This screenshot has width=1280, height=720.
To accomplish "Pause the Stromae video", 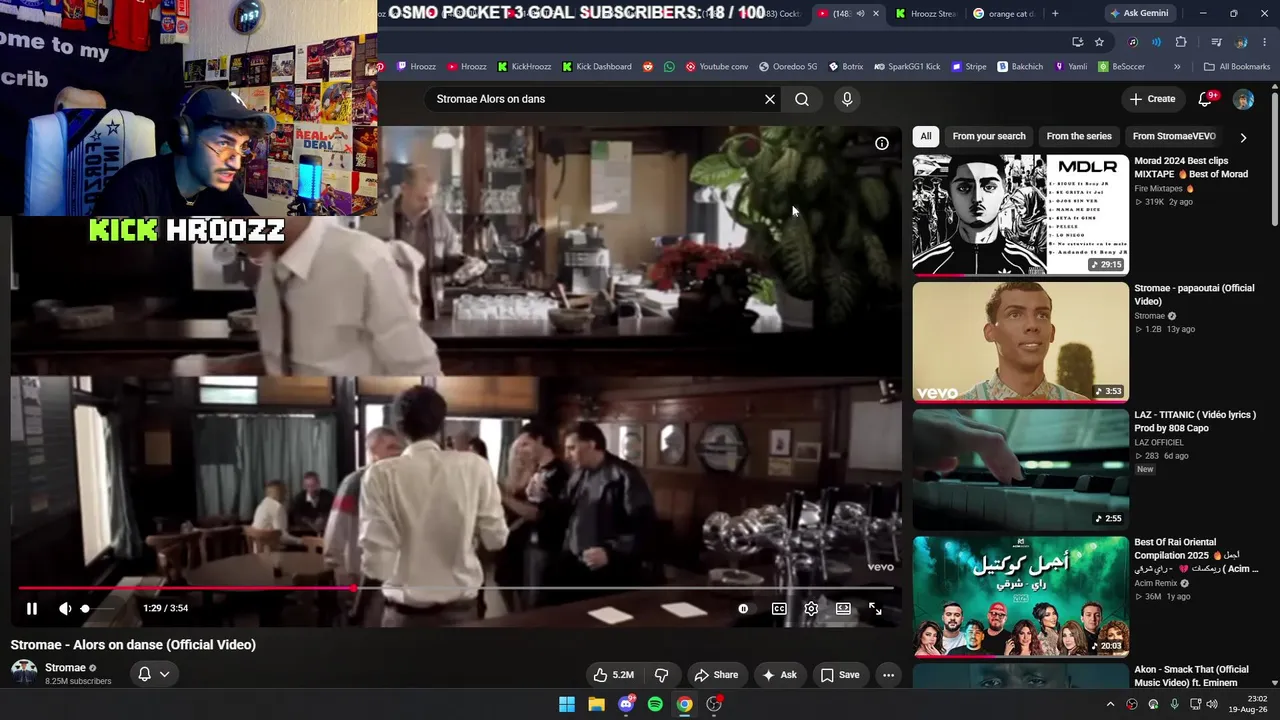I will (x=32, y=608).
